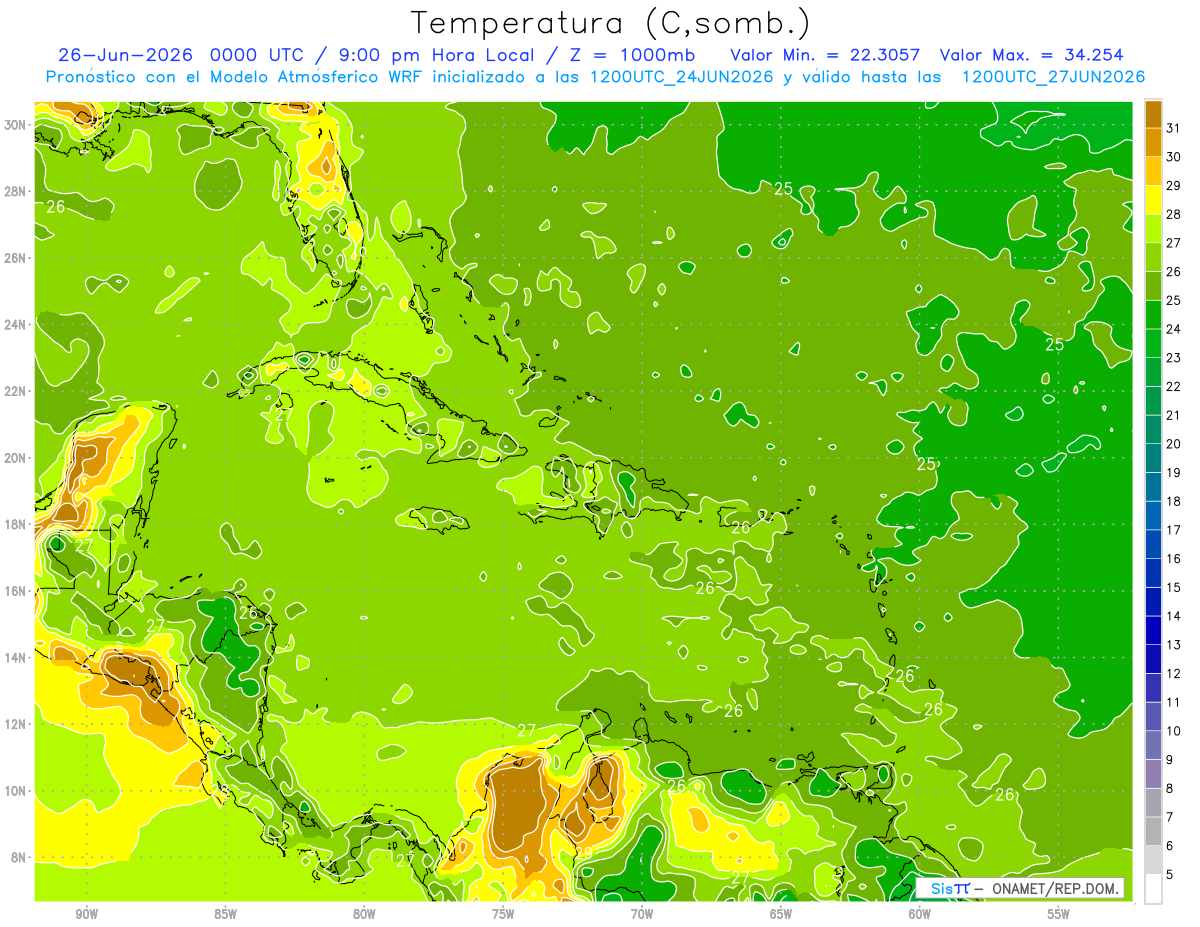Click the "90W" longitude label
This screenshot has width=1200, height=927.
(x=86, y=914)
